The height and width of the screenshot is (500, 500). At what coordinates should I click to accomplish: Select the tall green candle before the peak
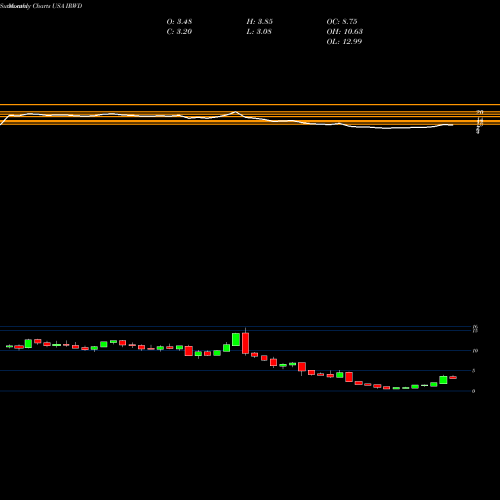tap(236, 339)
